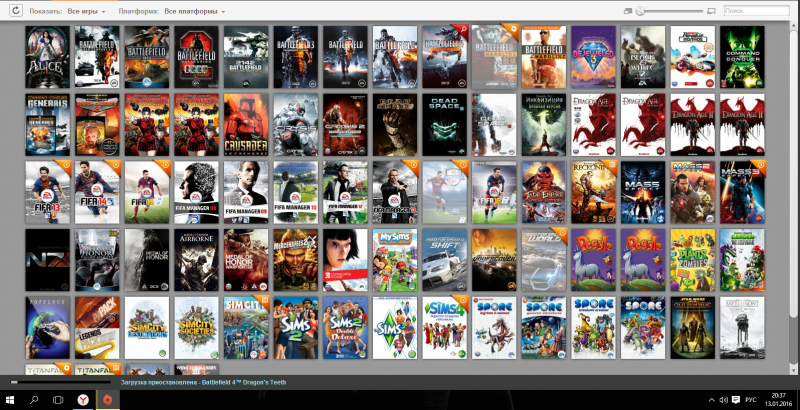Select the green Command & Conquer tile

pos(742,57)
